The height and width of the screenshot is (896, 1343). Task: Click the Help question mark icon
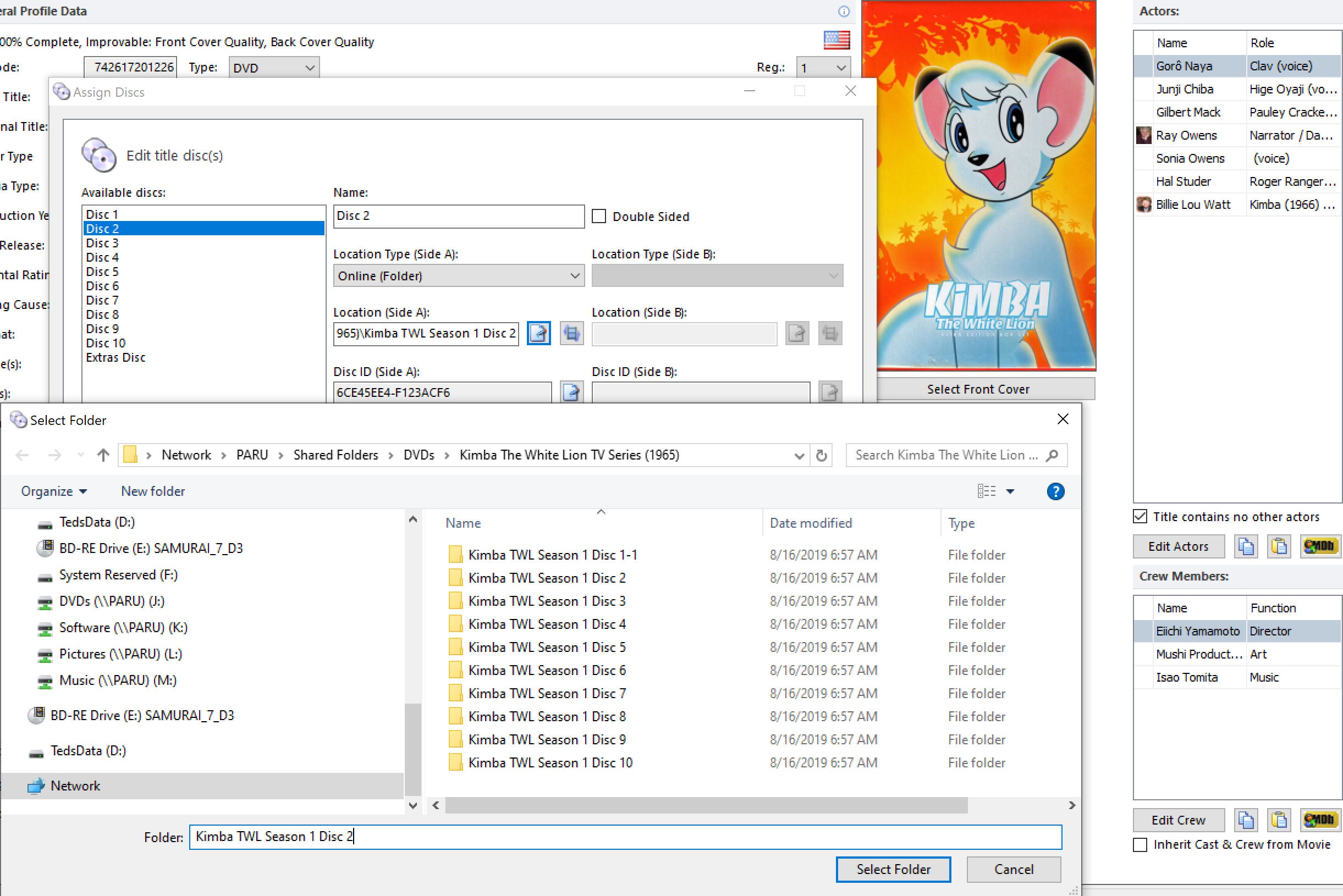[x=1055, y=491]
